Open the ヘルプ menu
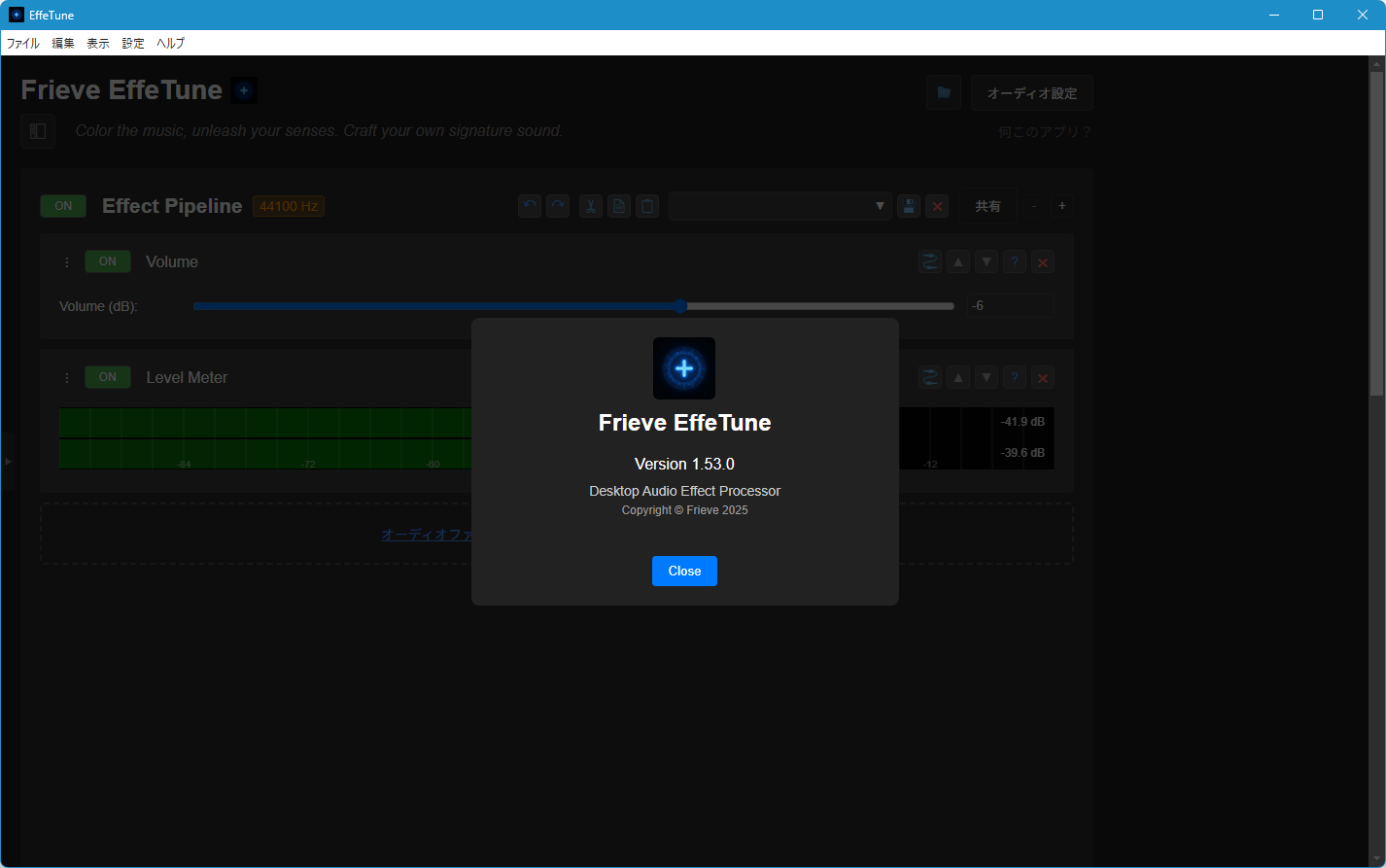The width and height of the screenshot is (1386, 868). [x=170, y=43]
